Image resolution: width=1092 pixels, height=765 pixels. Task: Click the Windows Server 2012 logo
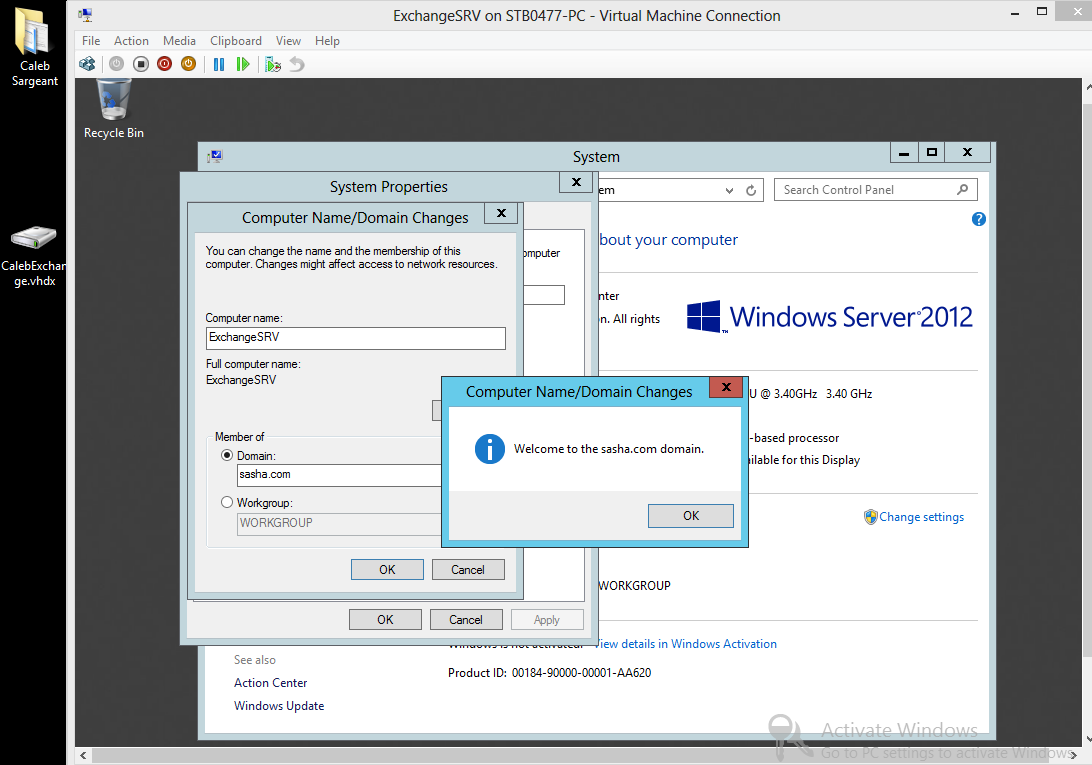click(x=829, y=317)
